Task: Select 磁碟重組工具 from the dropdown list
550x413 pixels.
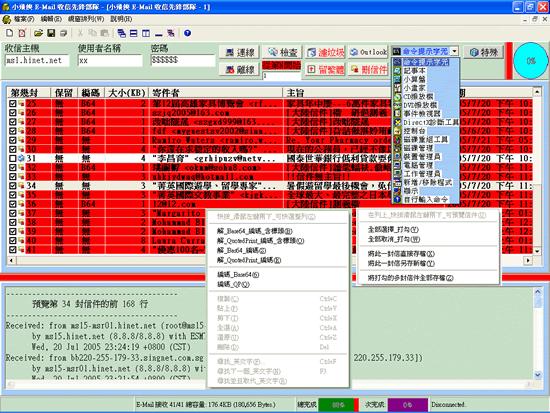Action: point(426,139)
